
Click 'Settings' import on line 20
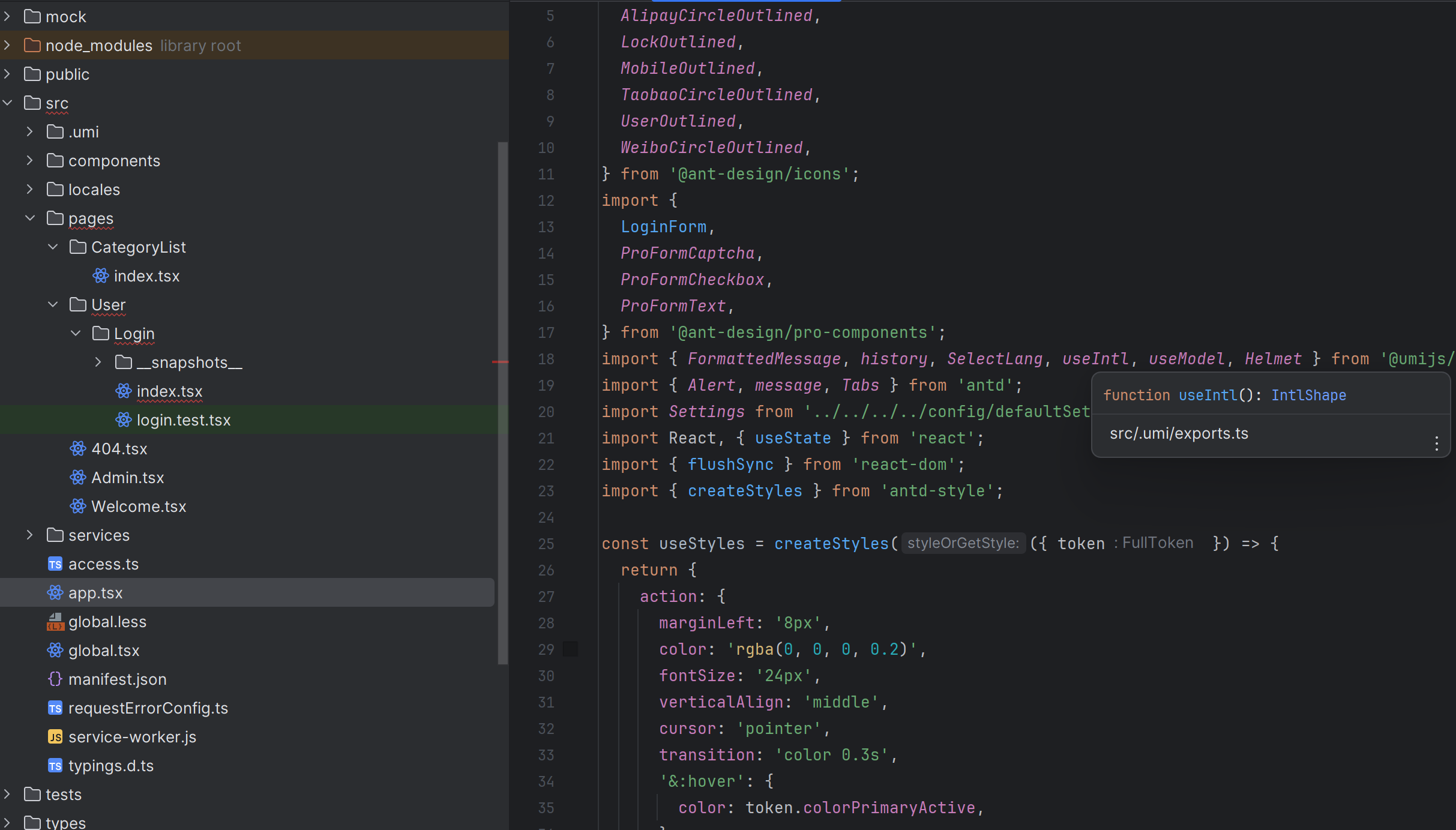706,412
